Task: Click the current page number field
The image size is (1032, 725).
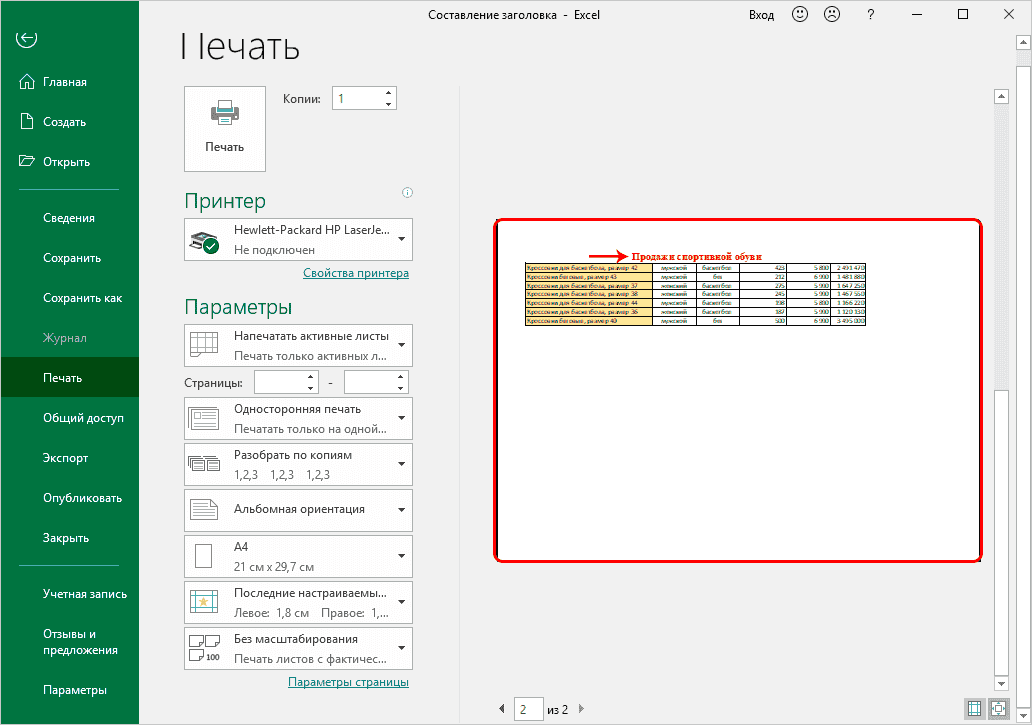Action: pos(529,709)
